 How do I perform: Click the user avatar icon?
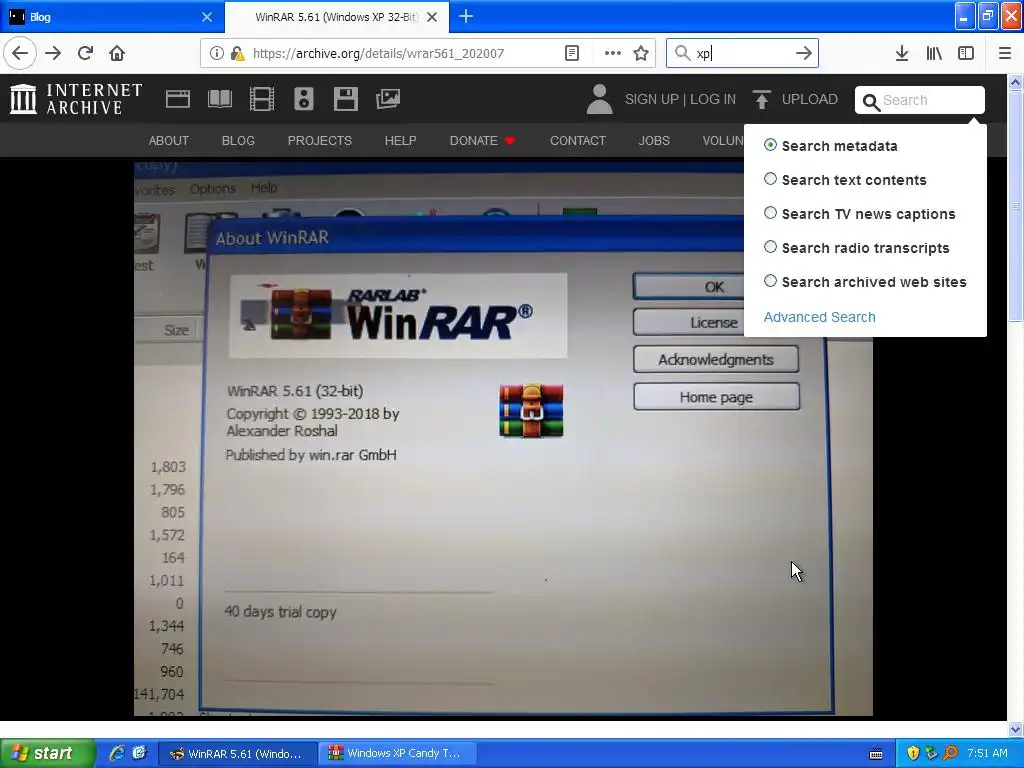pyautogui.click(x=599, y=99)
